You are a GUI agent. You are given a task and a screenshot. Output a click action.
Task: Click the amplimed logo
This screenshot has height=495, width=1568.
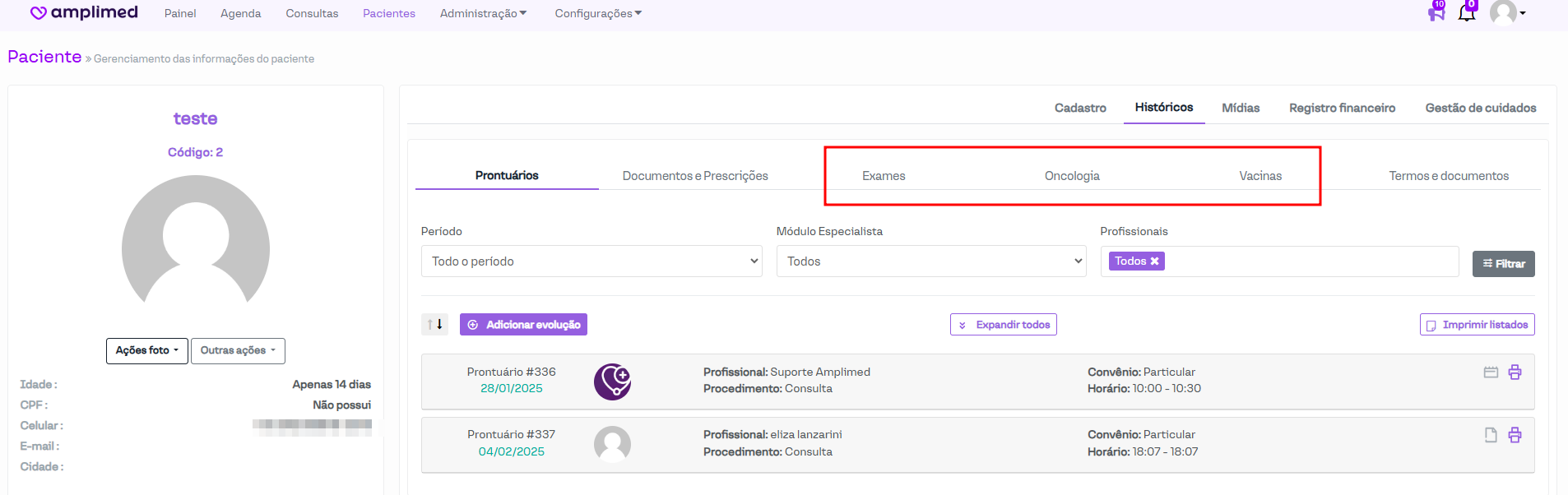click(84, 13)
